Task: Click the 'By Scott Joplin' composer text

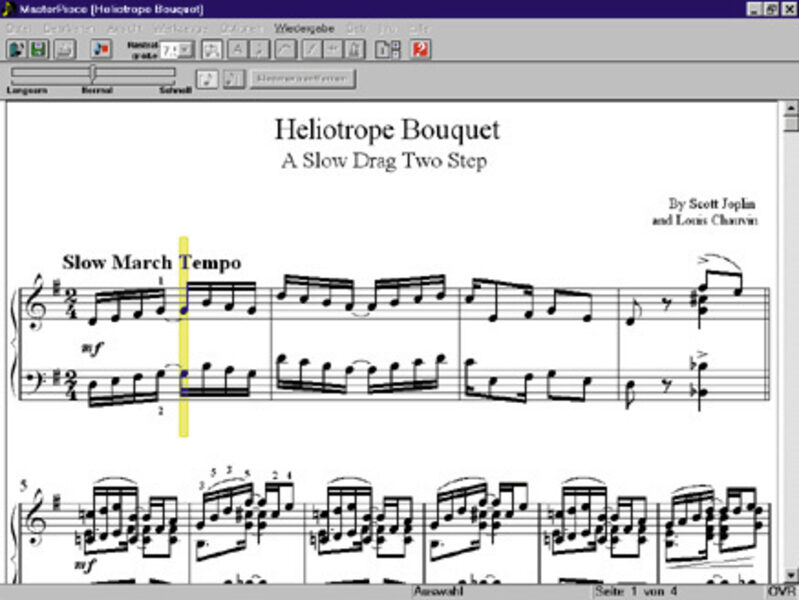Action: click(712, 204)
